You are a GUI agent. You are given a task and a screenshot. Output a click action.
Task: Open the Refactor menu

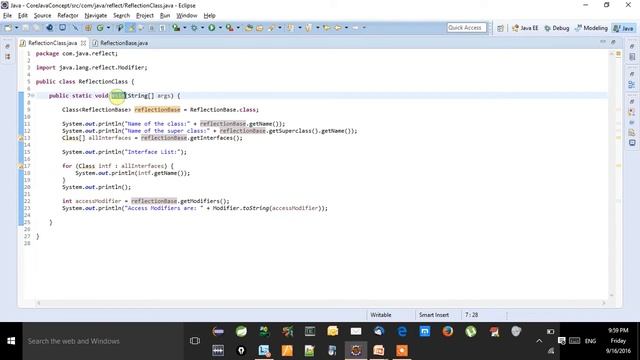[68, 16]
